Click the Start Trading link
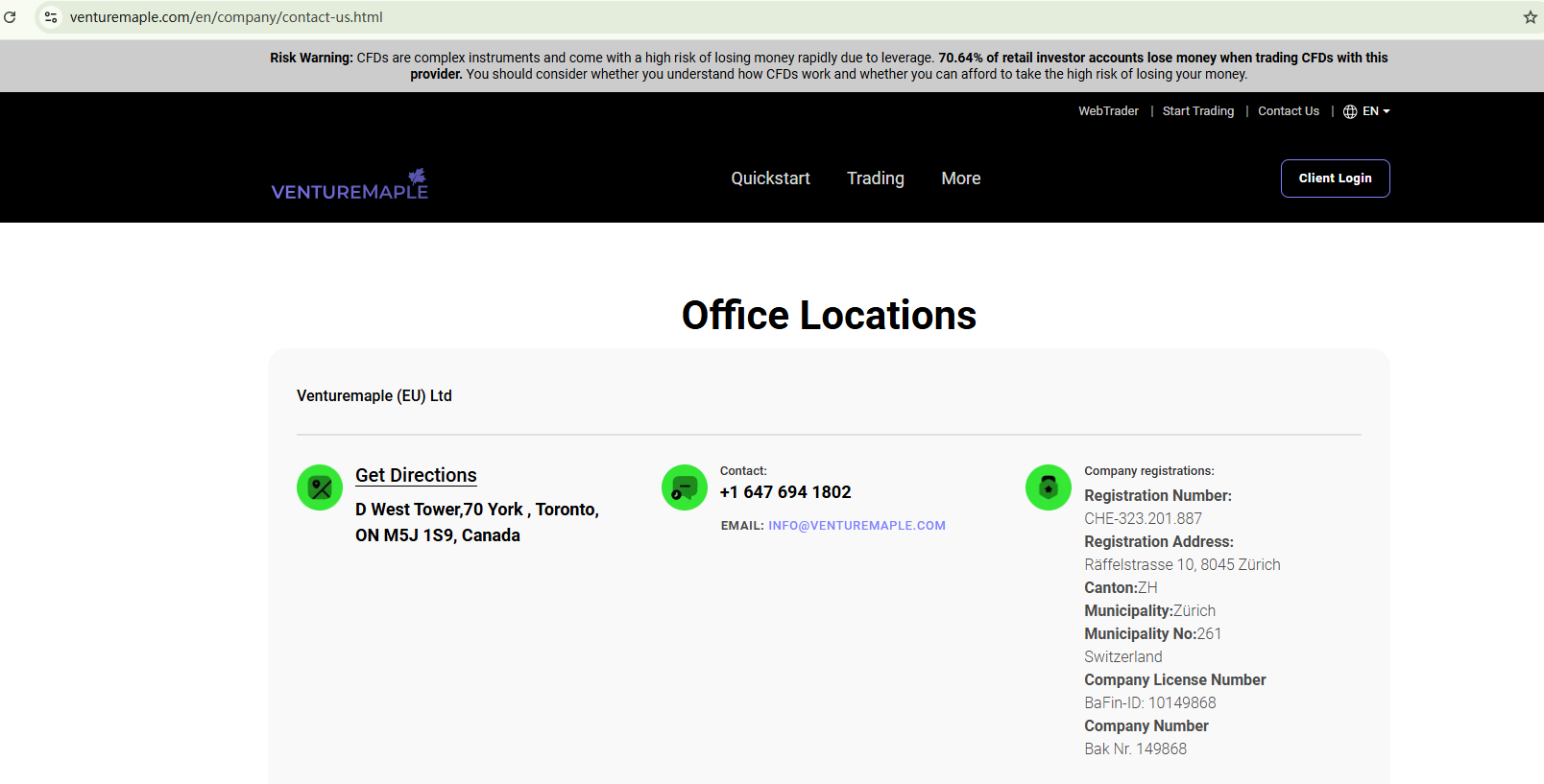The height and width of the screenshot is (784, 1544). pos(1198,111)
